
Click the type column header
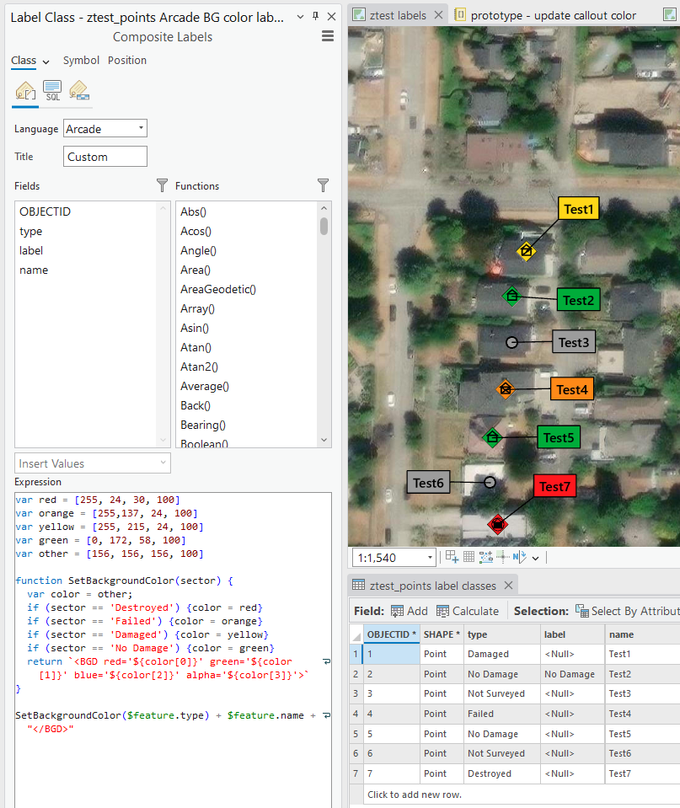click(501, 634)
